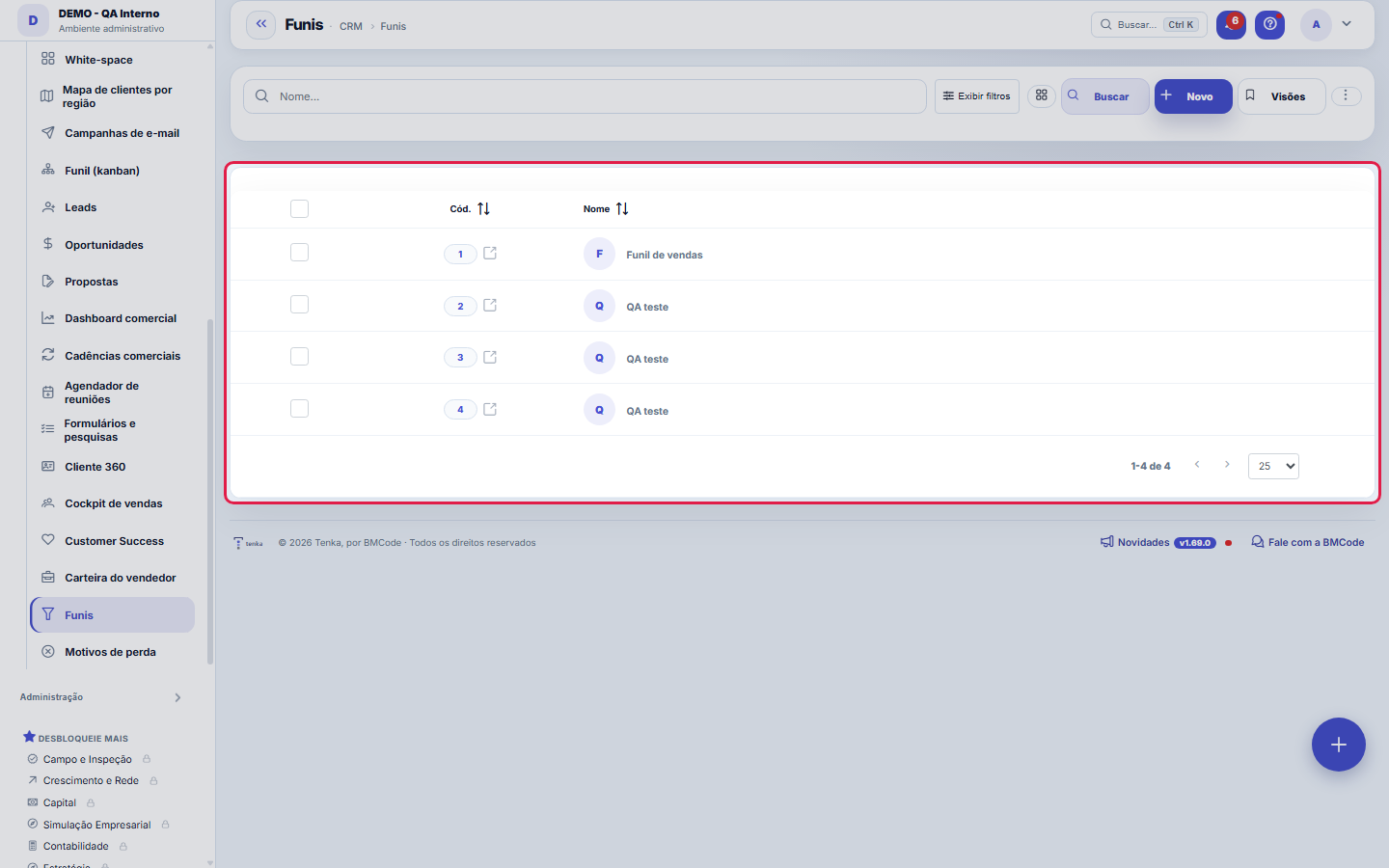Focus the Nome search field
Viewport: 1389px width, 868px height.
pyautogui.click(x=585, y=96)
